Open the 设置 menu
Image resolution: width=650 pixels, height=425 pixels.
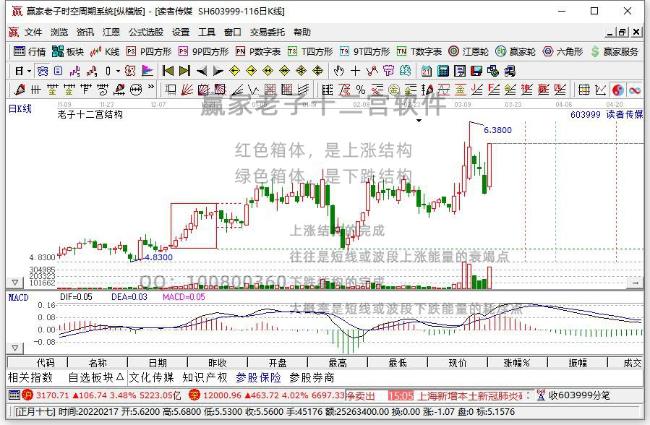(x=181, y=32)
